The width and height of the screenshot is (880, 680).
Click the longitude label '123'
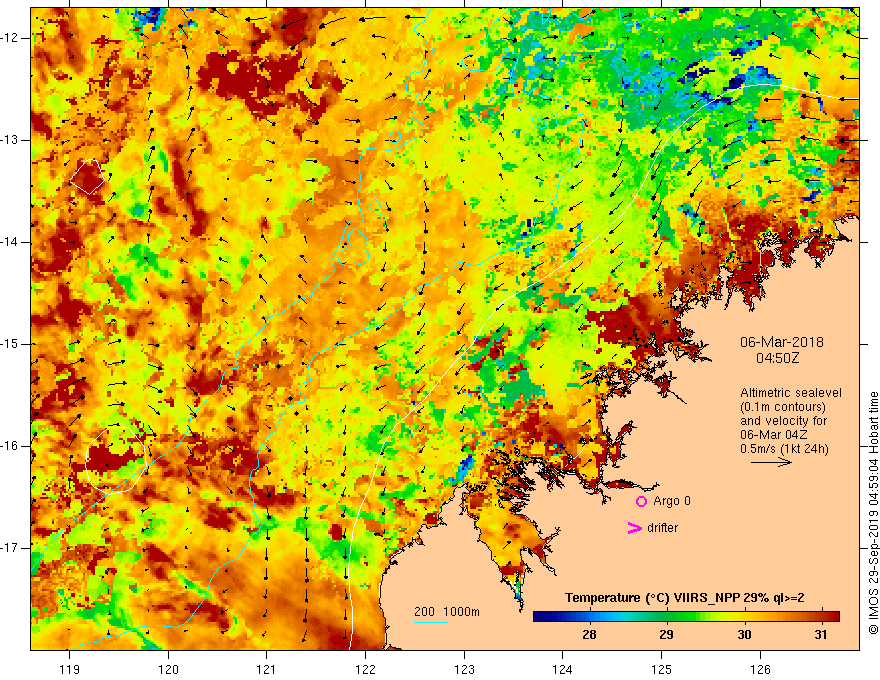click(x=464, y=669)
